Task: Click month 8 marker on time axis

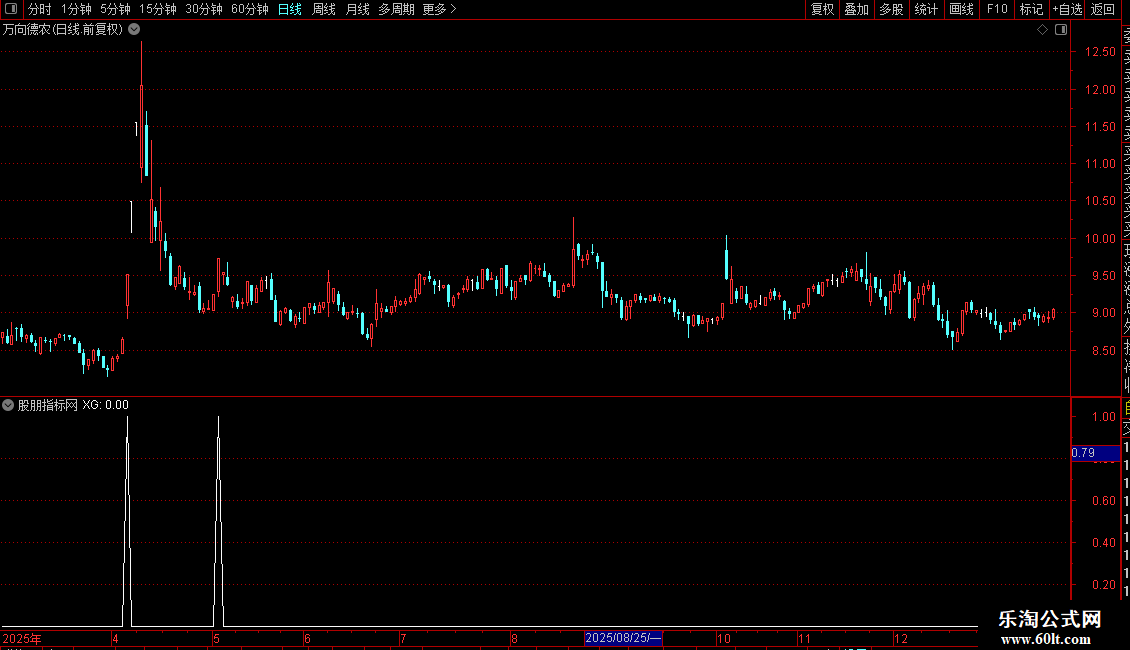Action: click(514, 638)
